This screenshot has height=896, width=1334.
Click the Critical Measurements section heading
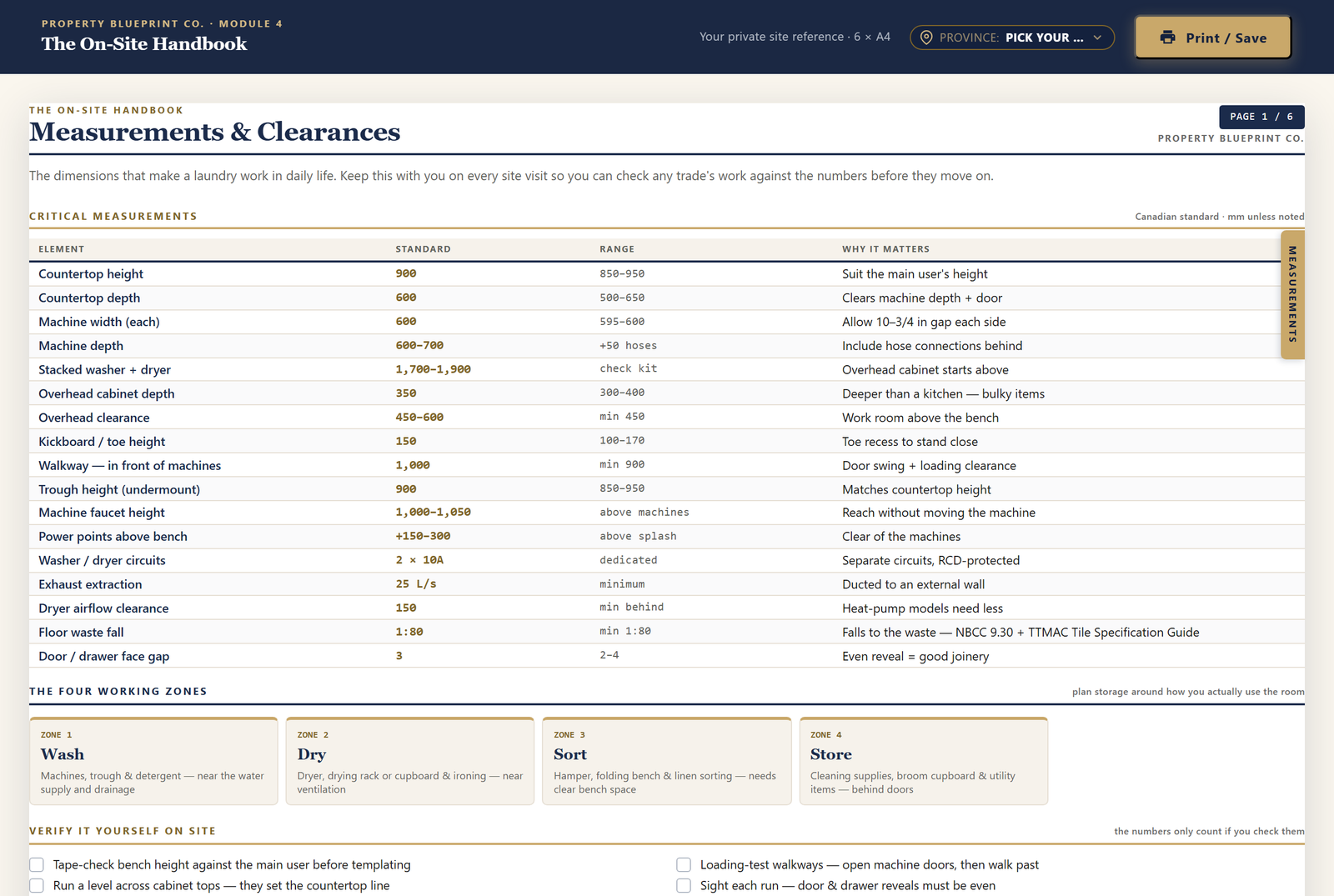coord(113,217)
